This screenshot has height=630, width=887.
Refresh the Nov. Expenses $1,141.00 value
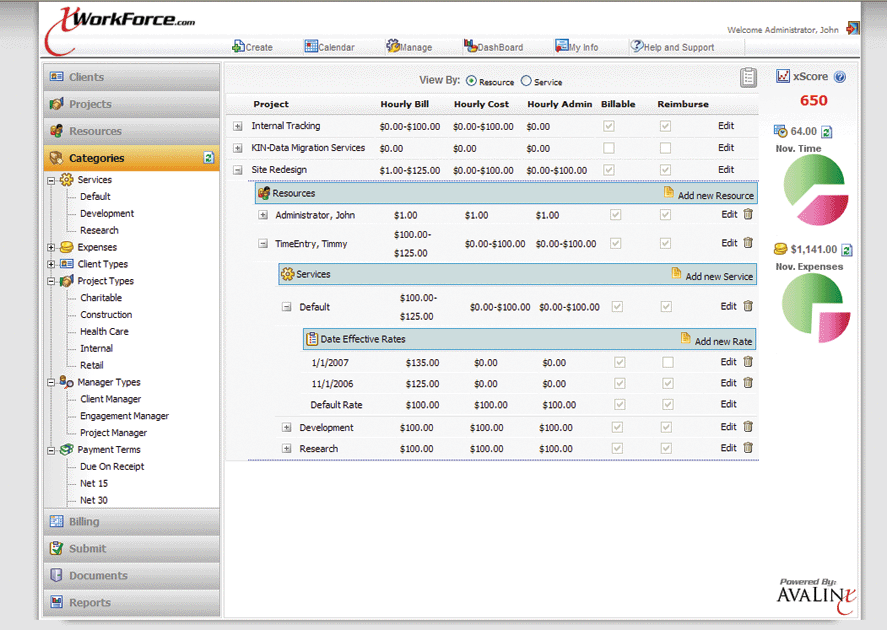click(847, 249)
